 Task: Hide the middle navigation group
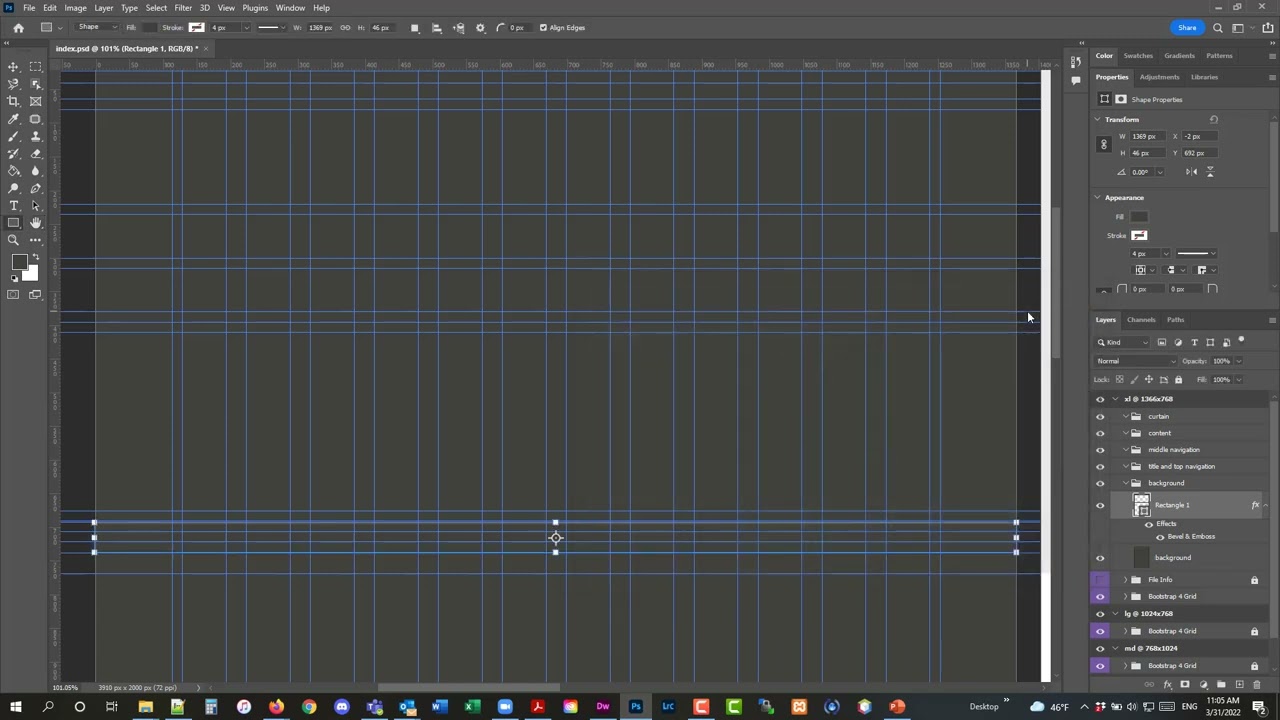pyautogui.click(x=1100, y=450)
